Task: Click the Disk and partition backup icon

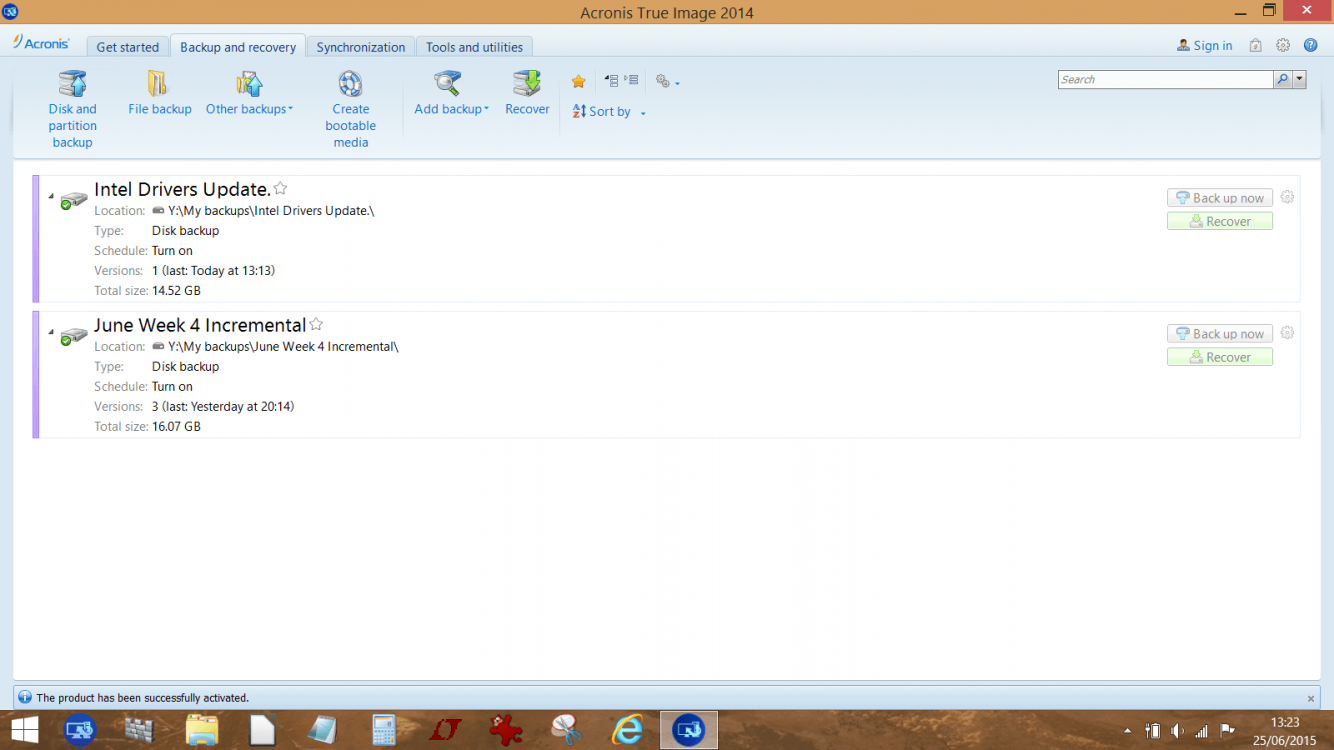Action: point(72,84)
